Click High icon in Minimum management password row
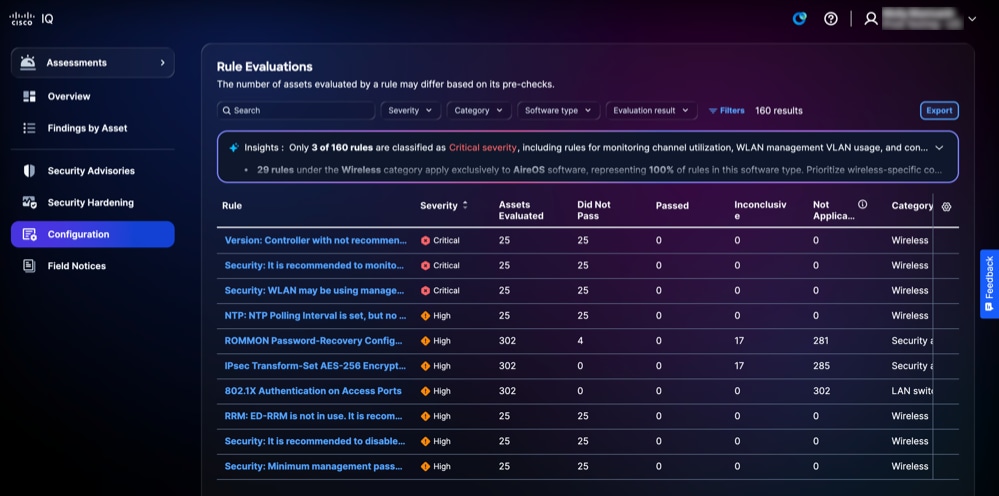Screen dimensions: 999x496 pyautogui.click(x=425, y=466)
